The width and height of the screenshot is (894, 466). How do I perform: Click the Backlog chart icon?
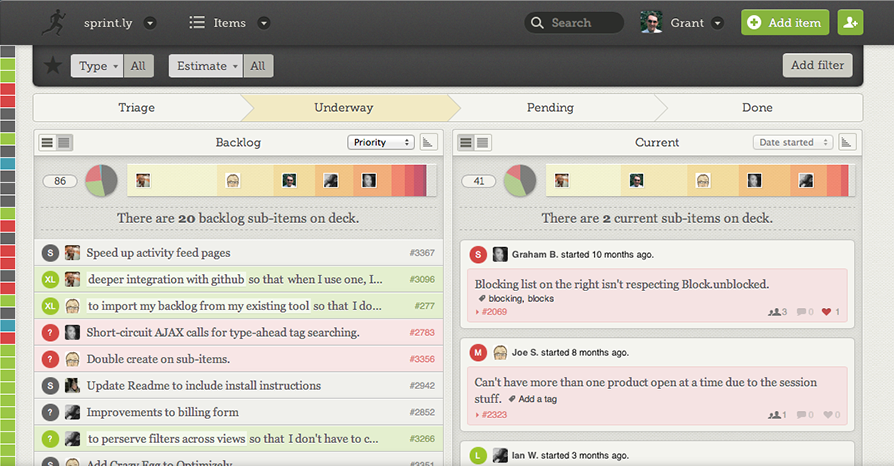click(x=429, y=143)
